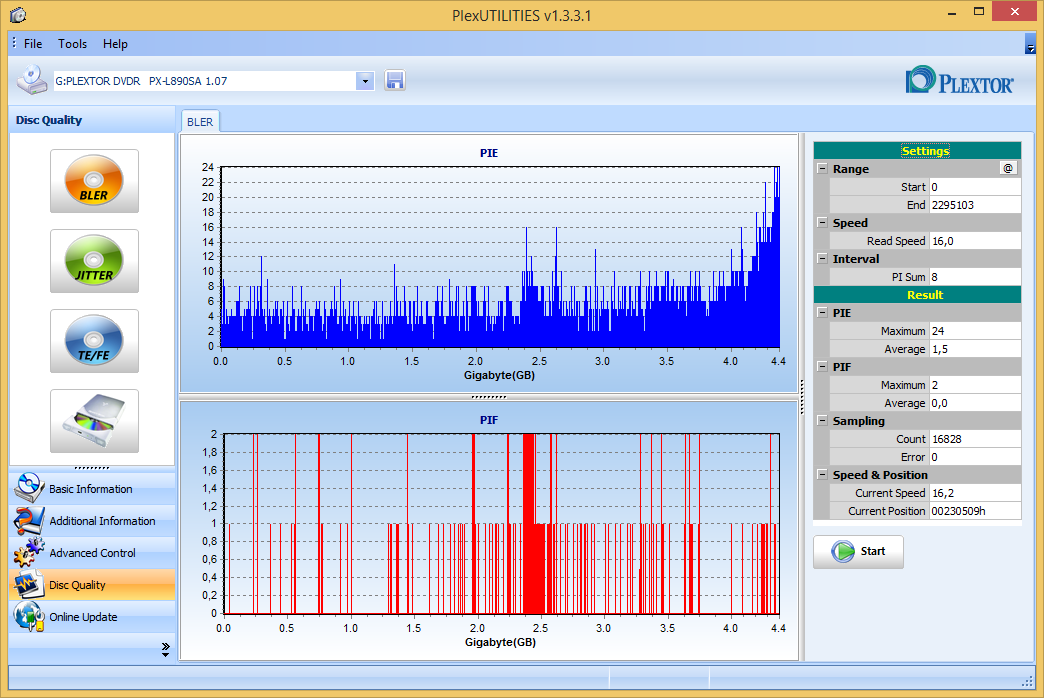The height and width of the screenshot is (698, 1044).
Task: Click the splitter between graphs and settings panel
Action: tap(802, 397)
